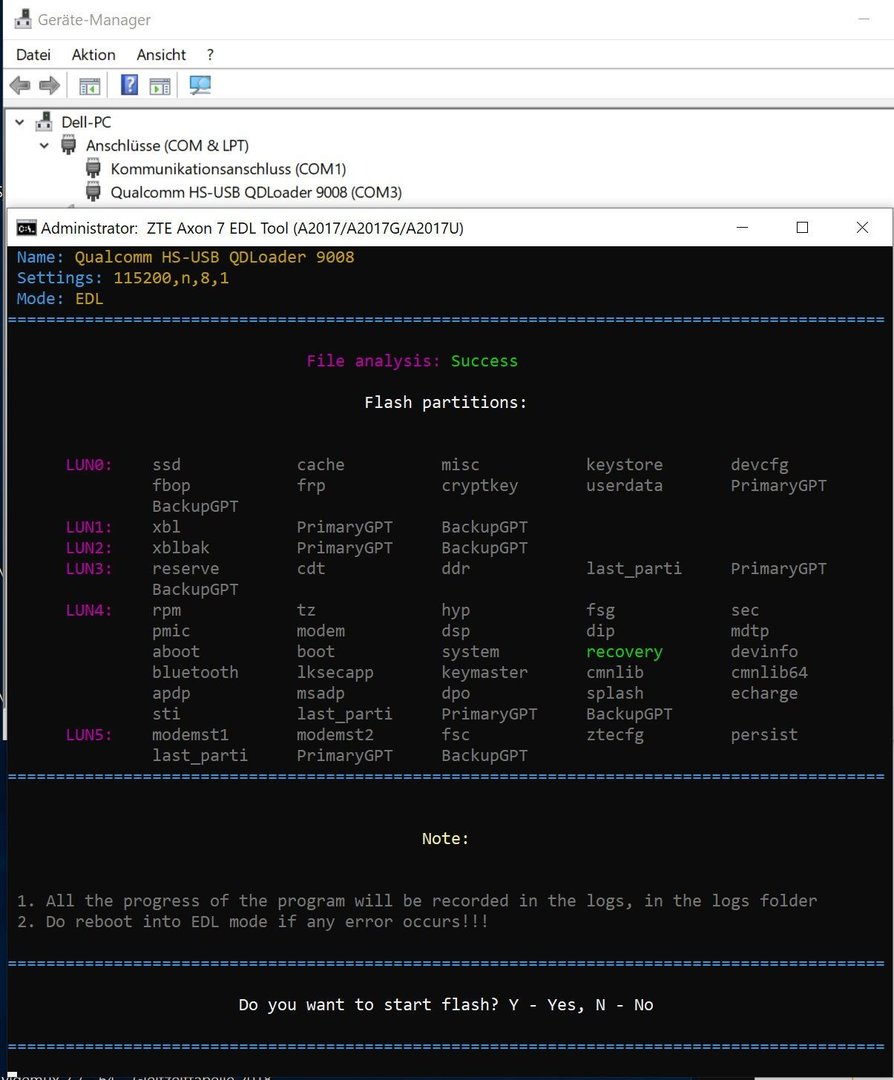Click the cmd icon in EDL Tool title bar

(x=26, y=228)
